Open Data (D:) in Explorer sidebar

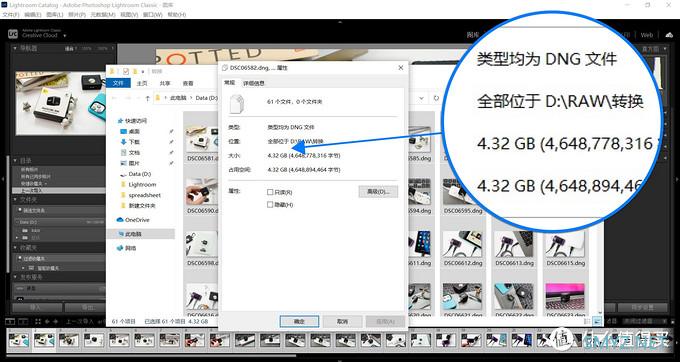135,174
